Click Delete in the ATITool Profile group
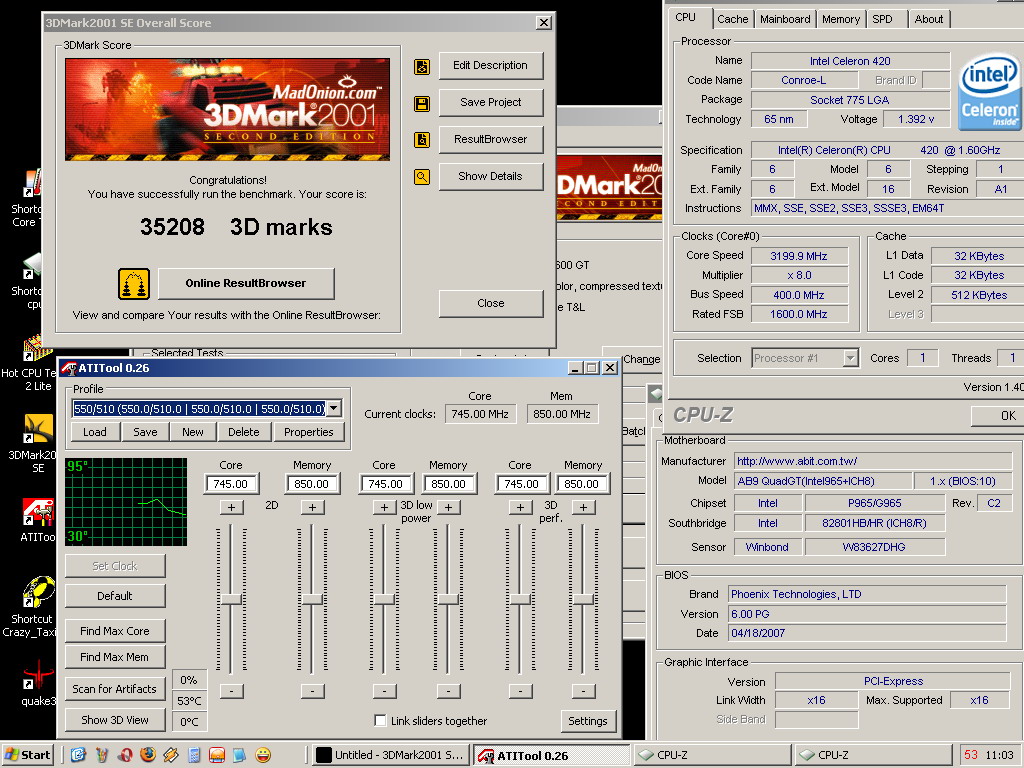This screenshot has width=1024, height=768. tap(244, 432)
